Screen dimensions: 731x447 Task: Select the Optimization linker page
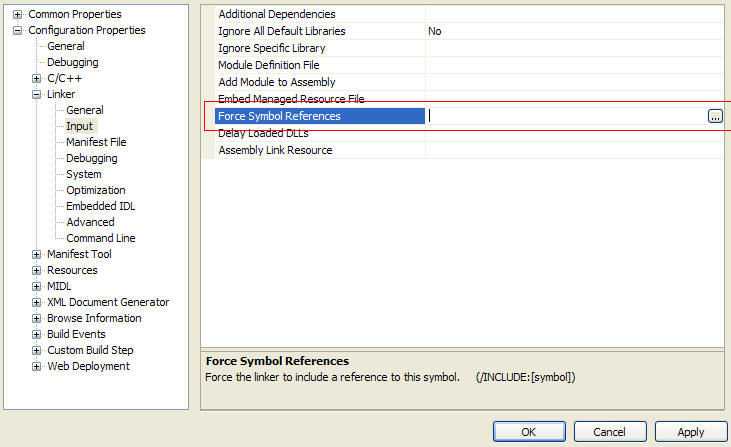coord(96,190)
